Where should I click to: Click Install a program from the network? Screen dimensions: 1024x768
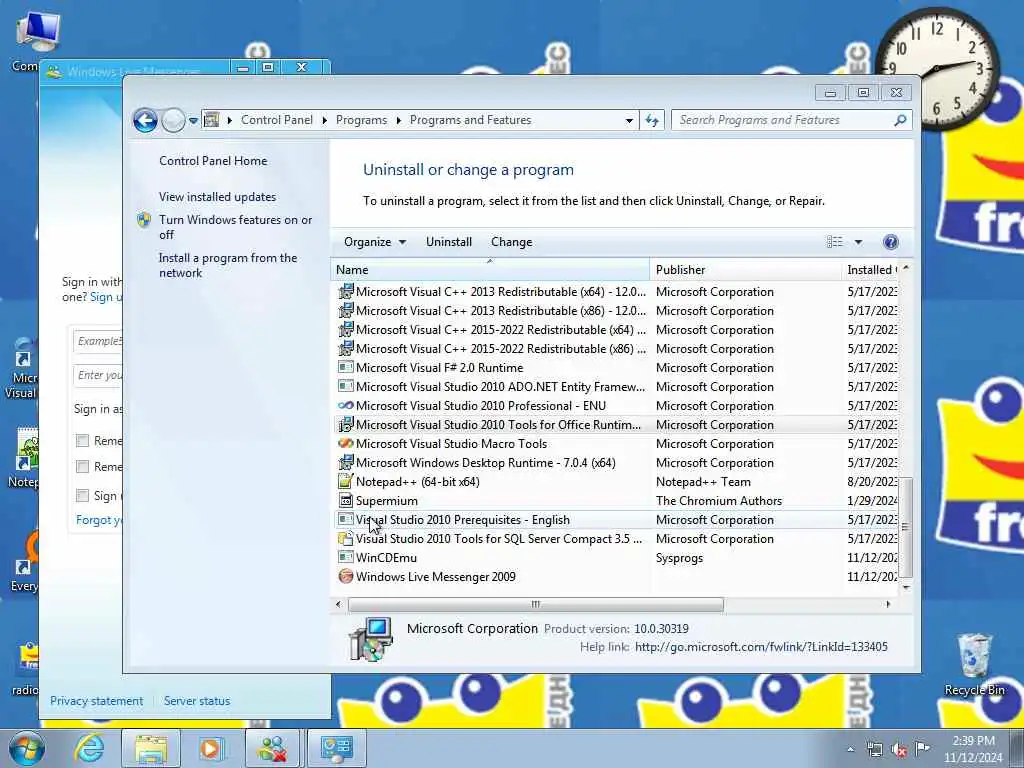coord(228,265)
